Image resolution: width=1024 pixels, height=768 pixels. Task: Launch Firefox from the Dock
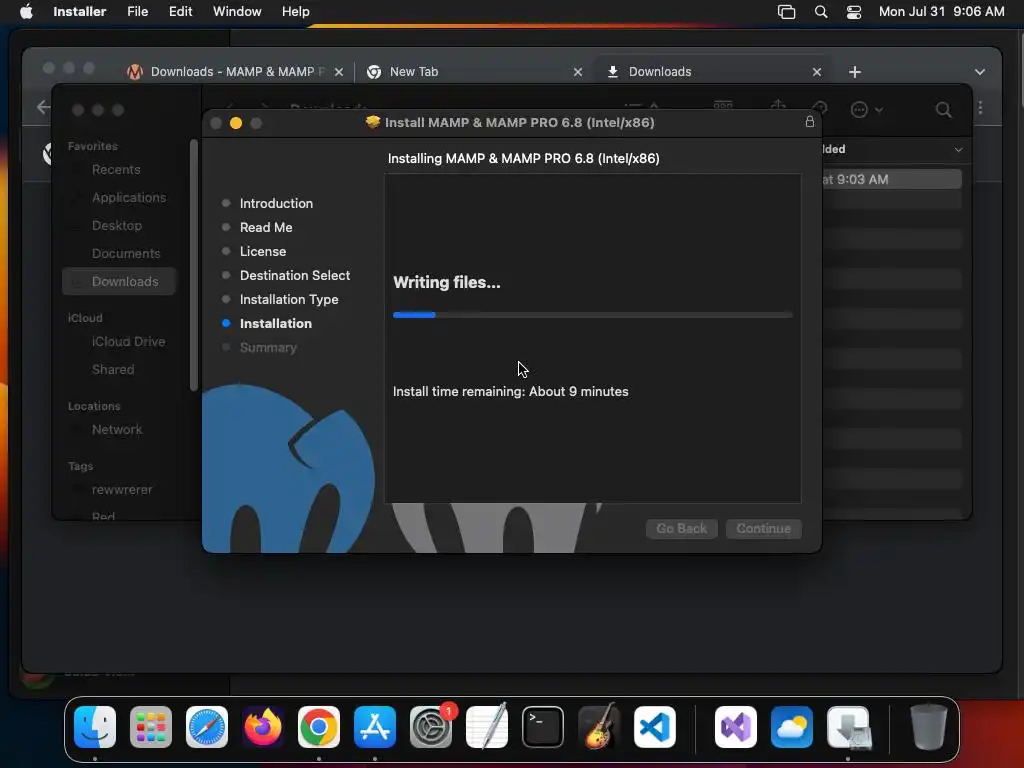263,727
